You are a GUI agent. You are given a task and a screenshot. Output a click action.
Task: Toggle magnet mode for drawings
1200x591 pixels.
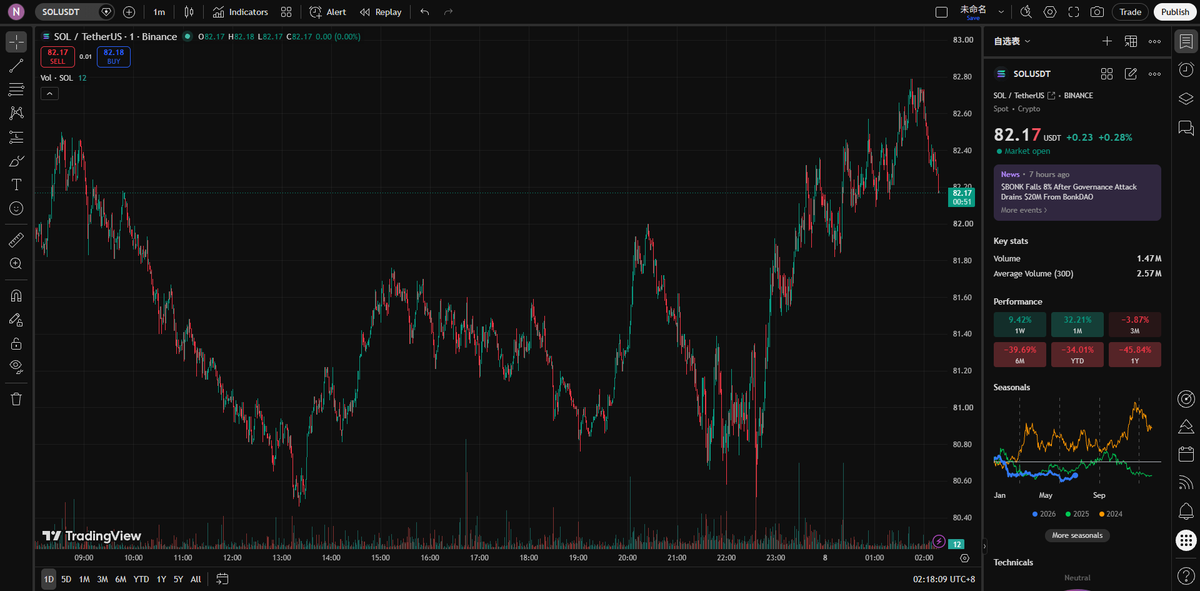[x=16, y=296]
